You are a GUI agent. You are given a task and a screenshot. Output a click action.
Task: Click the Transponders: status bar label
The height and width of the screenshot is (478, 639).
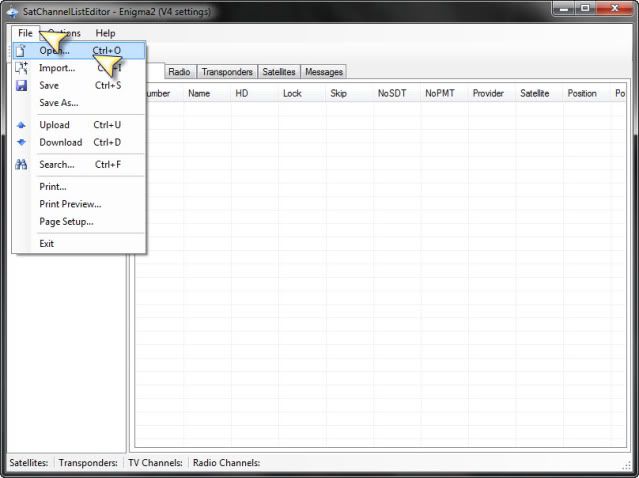(x=88, y=463)
